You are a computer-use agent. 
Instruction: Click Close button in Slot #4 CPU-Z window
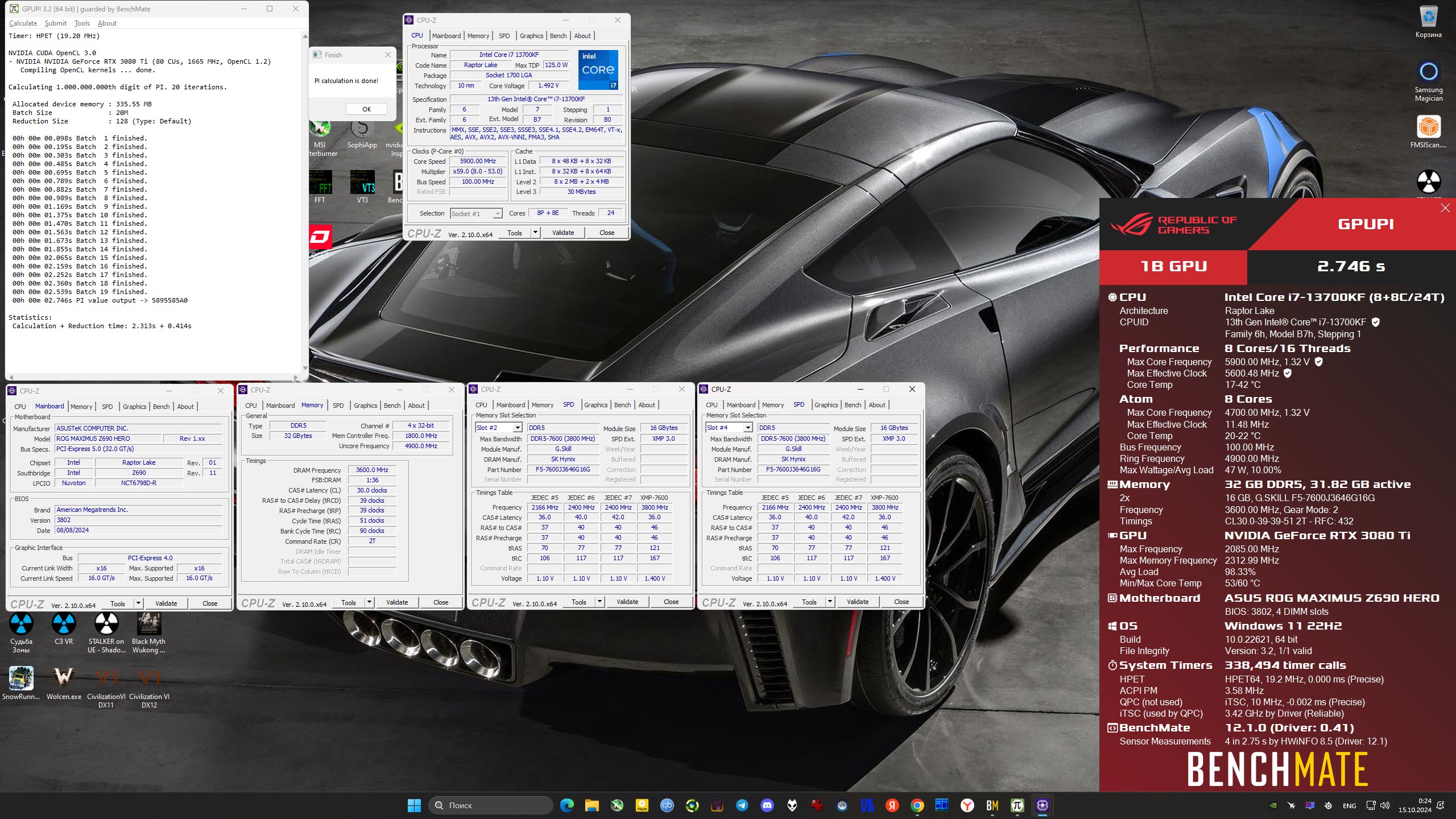[901, 602]
